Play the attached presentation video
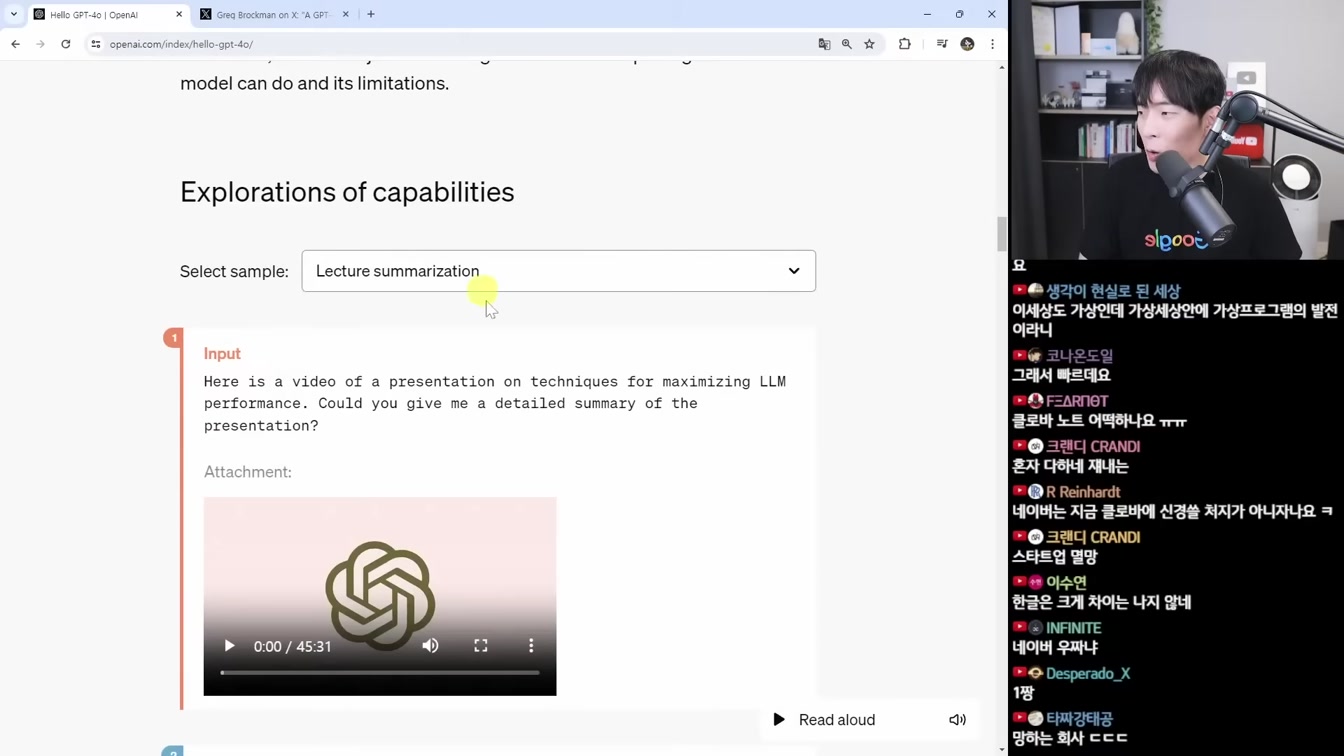This screenshot has height=756, width=1344. [x=229, y=646]
